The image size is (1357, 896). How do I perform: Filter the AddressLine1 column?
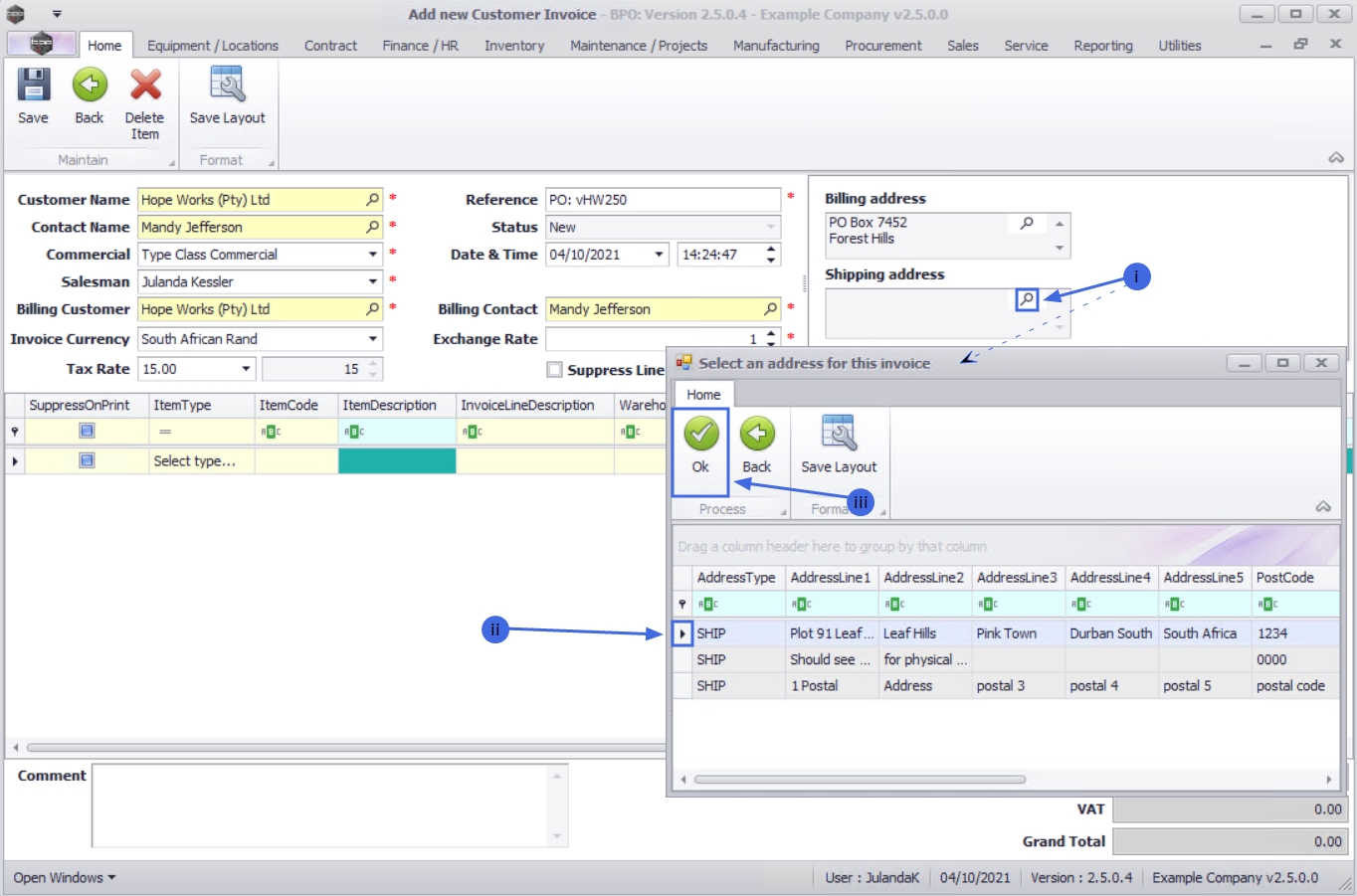click(x=833, y=604)
